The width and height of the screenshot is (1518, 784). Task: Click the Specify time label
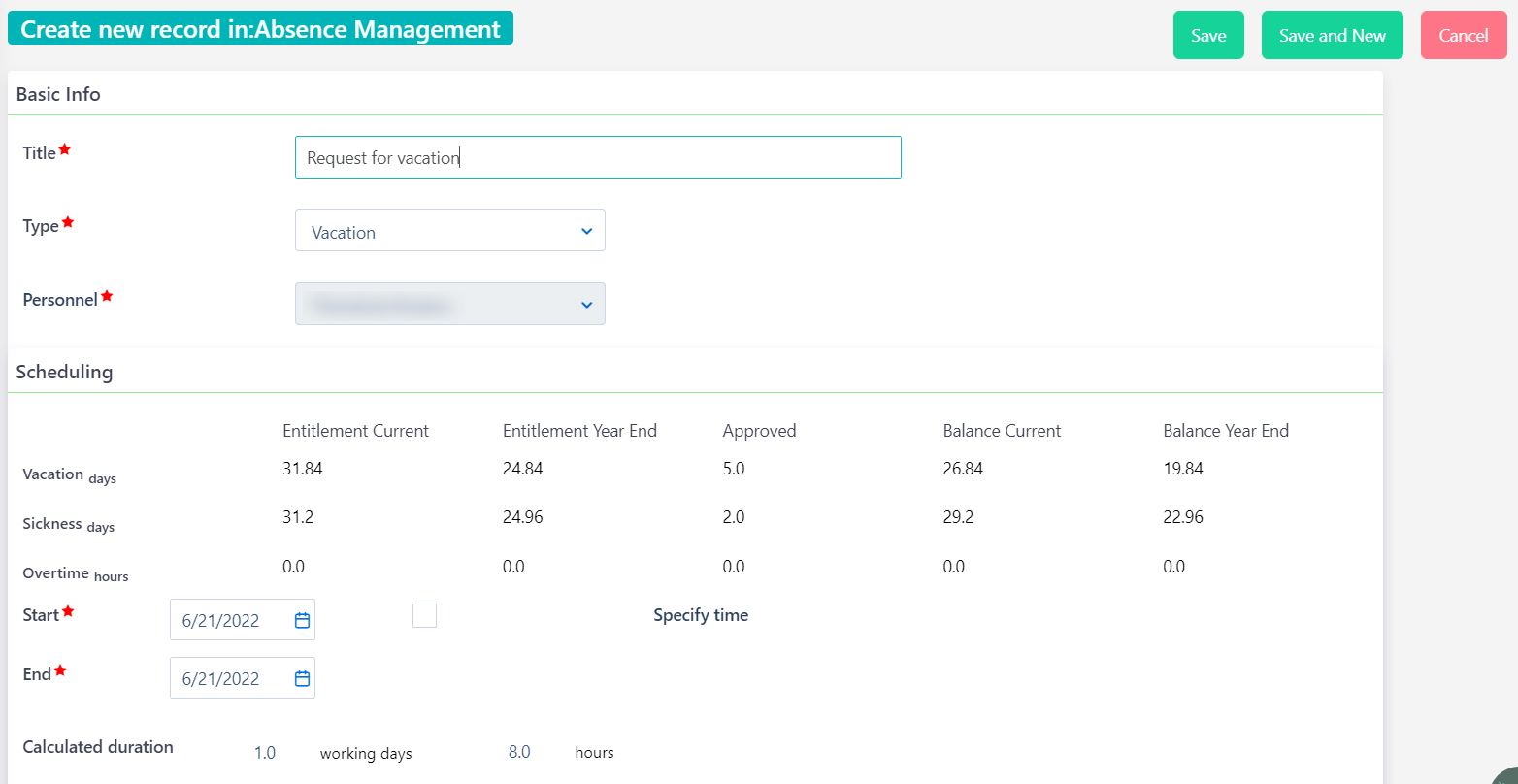[701, 614]
